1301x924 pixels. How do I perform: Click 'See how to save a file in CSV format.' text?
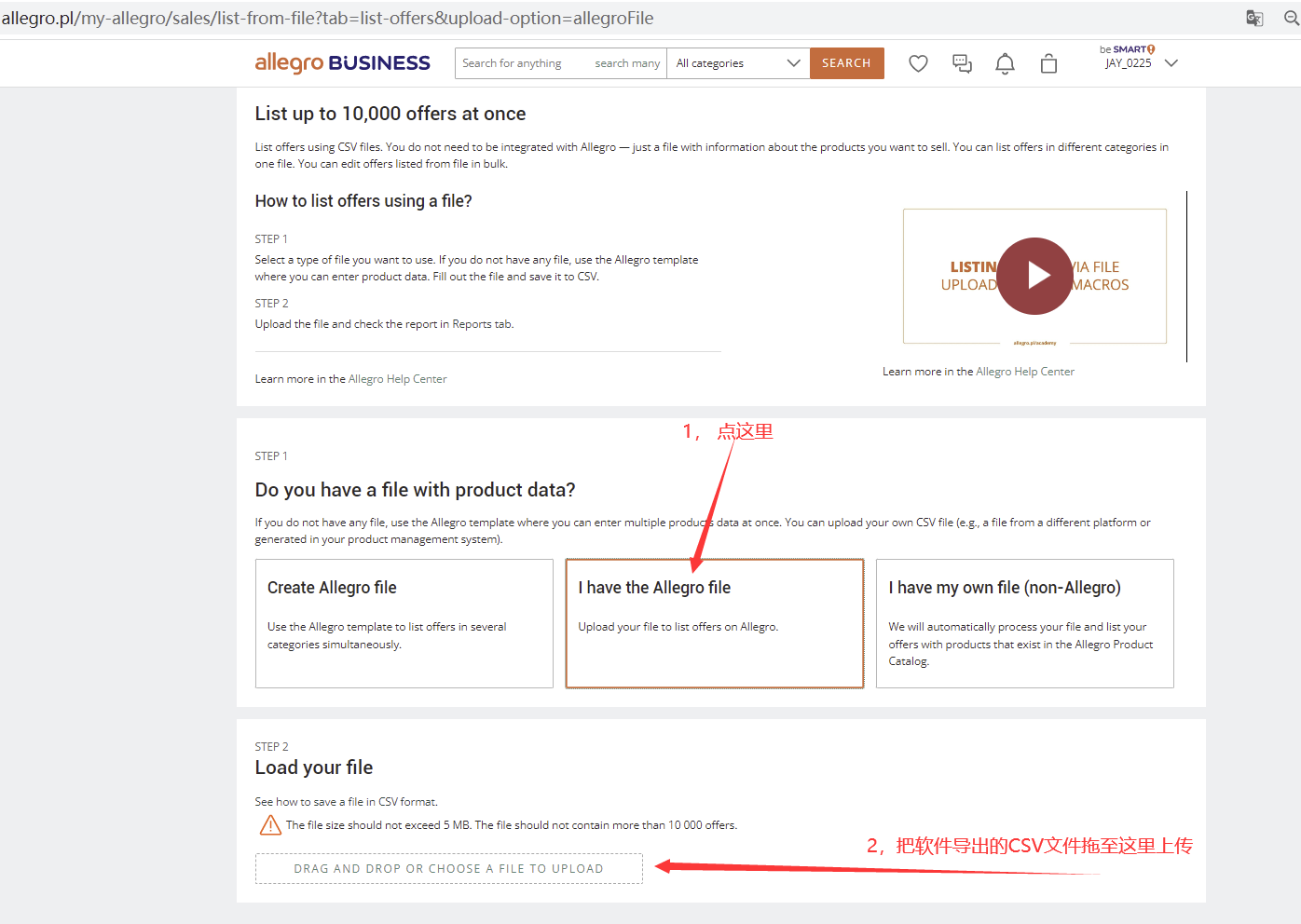(347, 802)
